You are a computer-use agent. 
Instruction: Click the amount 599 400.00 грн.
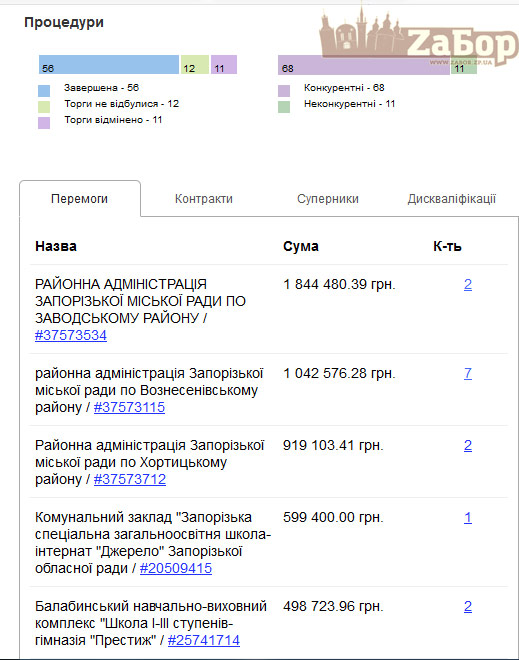[x=333, y=518]
